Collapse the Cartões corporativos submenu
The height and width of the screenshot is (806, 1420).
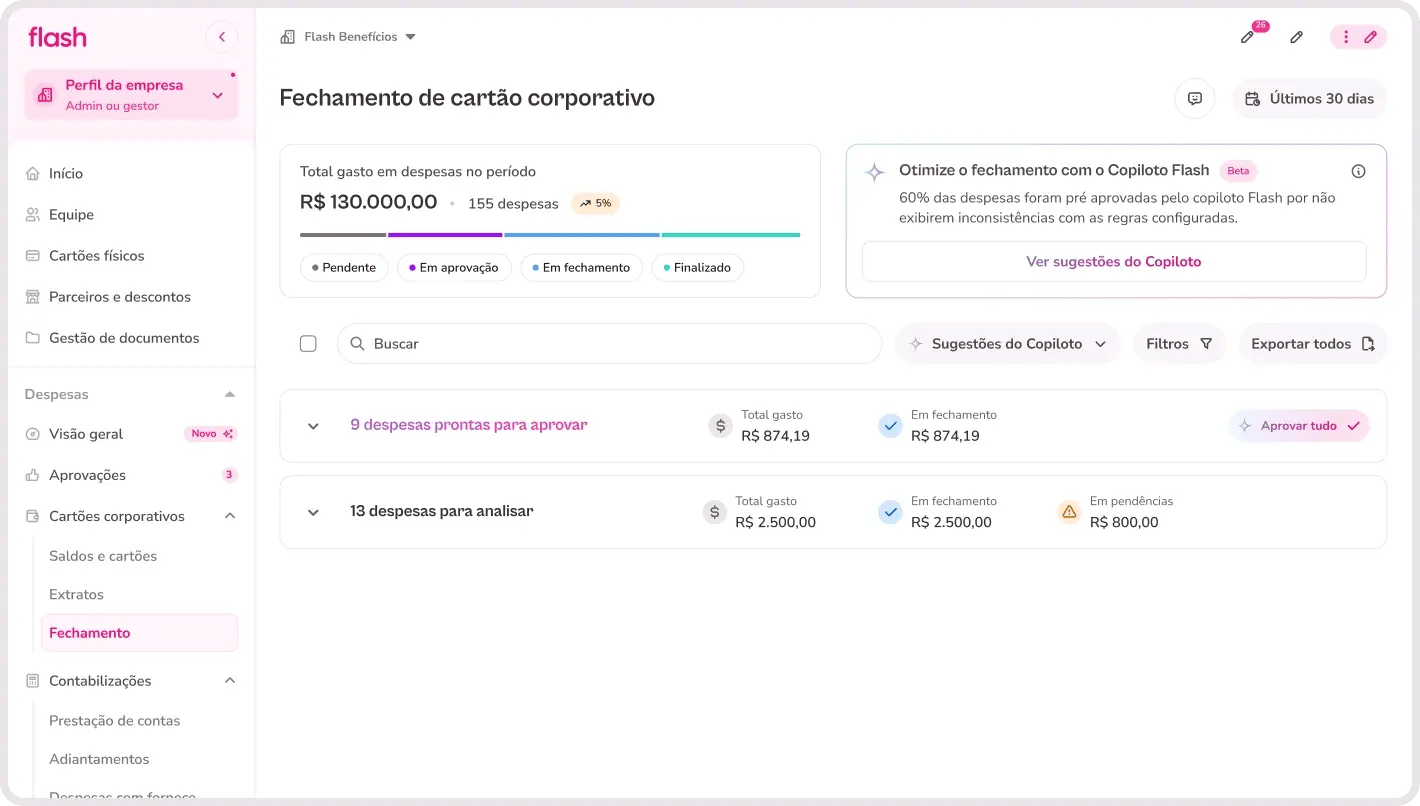point(230,516)
